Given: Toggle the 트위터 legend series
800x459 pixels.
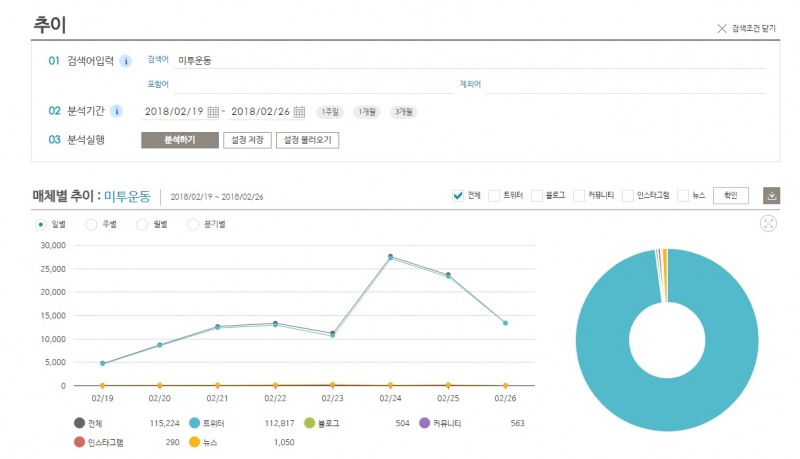Looking at the screenshot, I should coord(195,423).
